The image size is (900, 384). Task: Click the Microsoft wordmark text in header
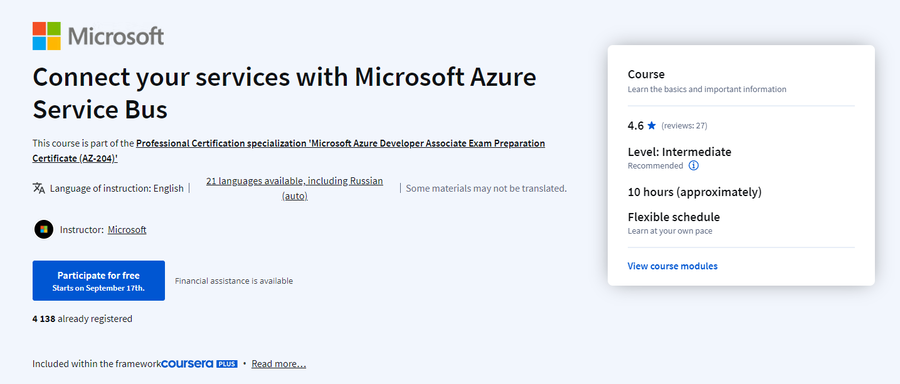tap(116, 37)
